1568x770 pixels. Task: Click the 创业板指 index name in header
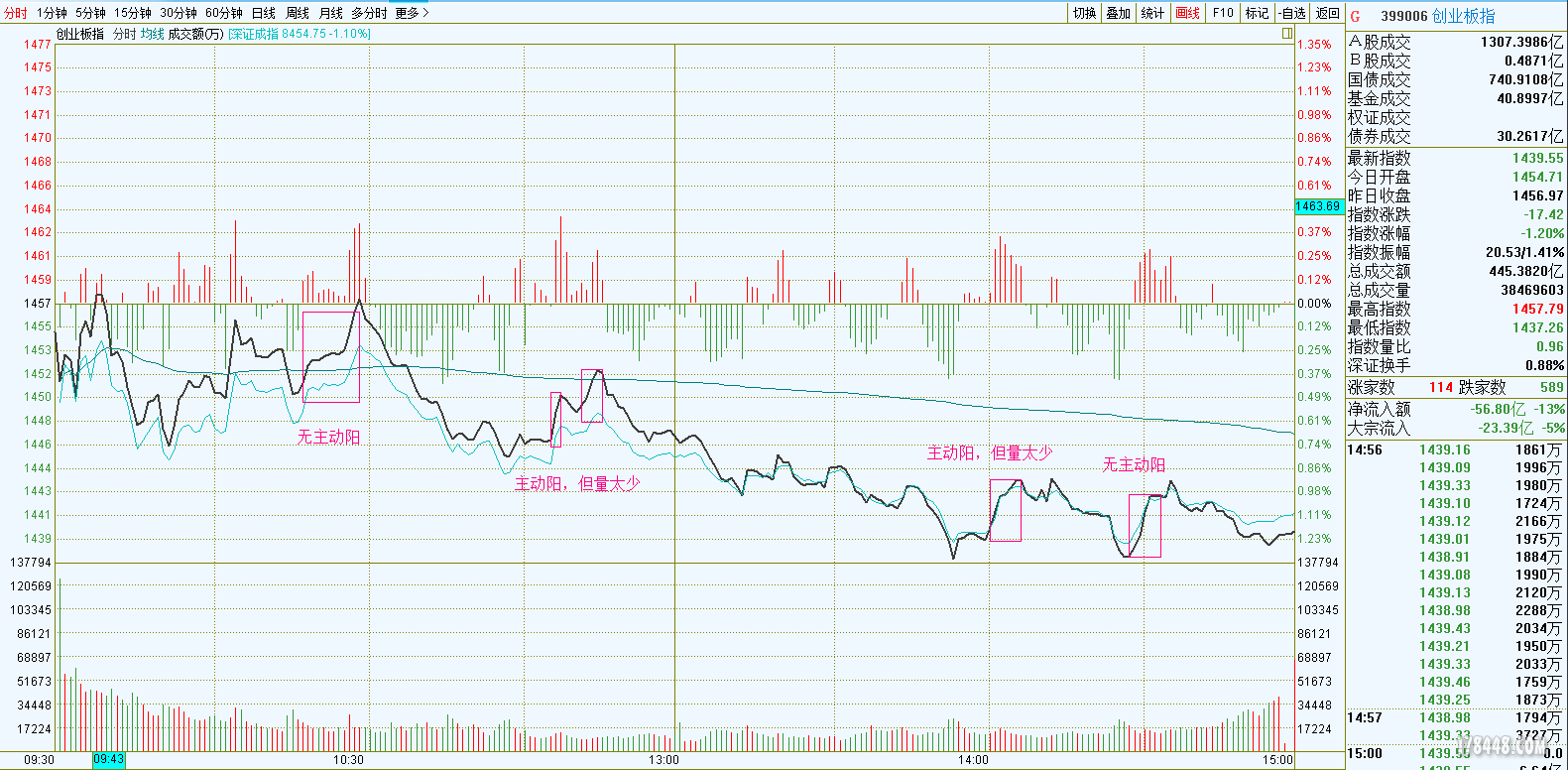(x=1464, y=16)
